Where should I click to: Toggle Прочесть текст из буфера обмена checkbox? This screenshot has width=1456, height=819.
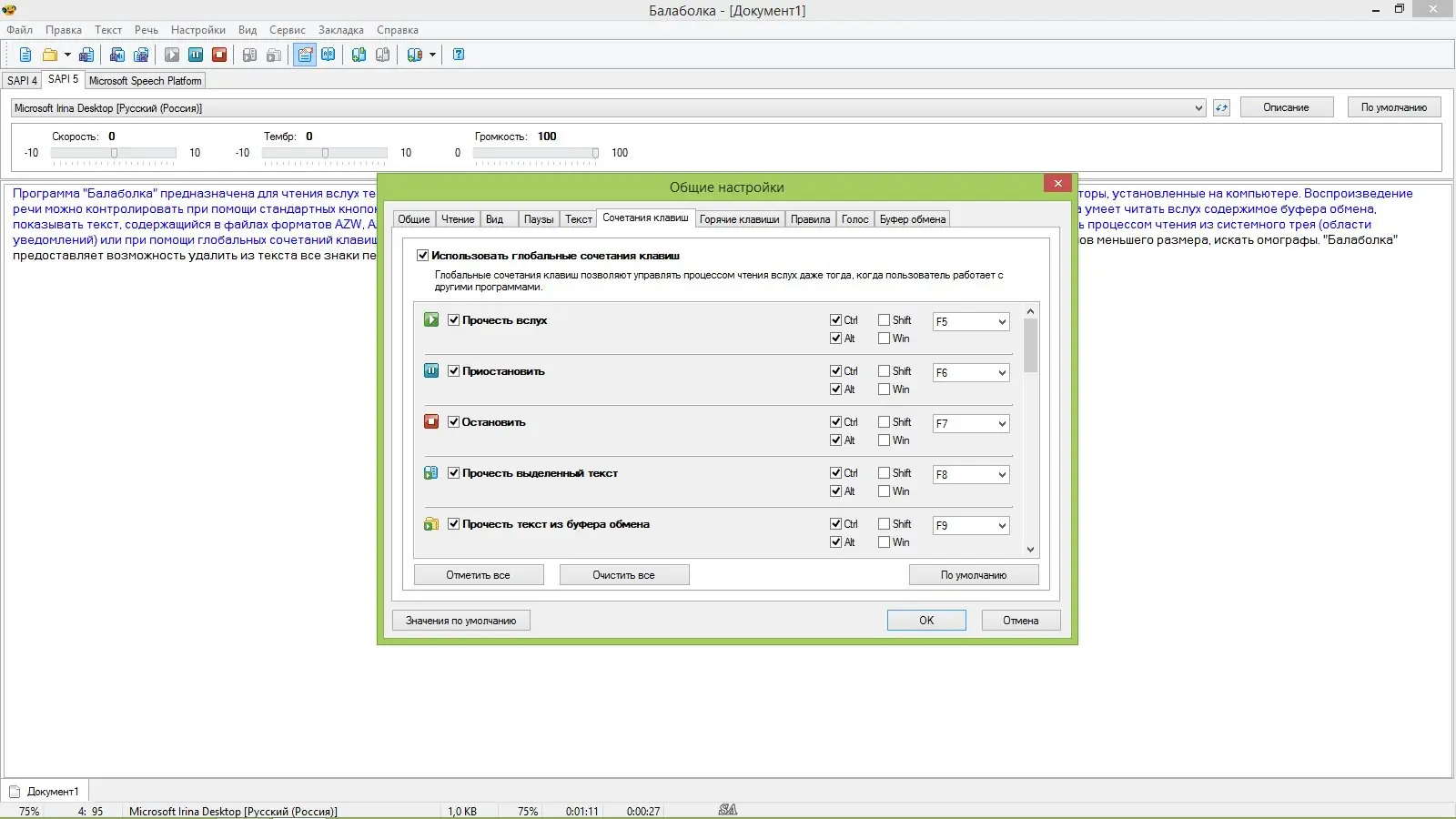(x=453, y=524)
